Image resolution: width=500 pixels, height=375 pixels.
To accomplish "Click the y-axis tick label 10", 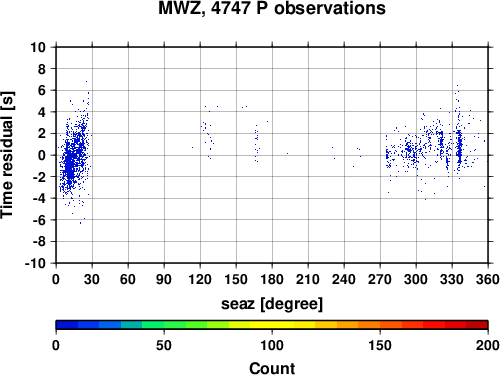I will coord(38,47).
